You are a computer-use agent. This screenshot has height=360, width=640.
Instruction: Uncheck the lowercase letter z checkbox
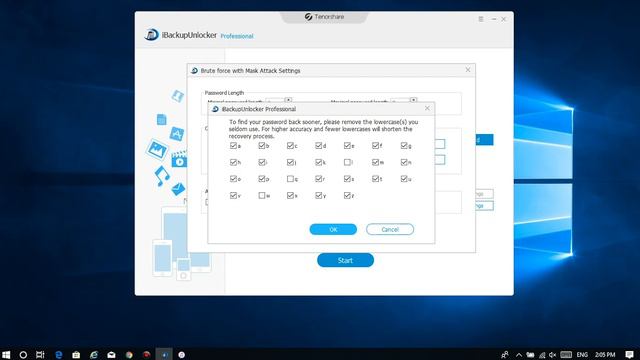point(347,196)
